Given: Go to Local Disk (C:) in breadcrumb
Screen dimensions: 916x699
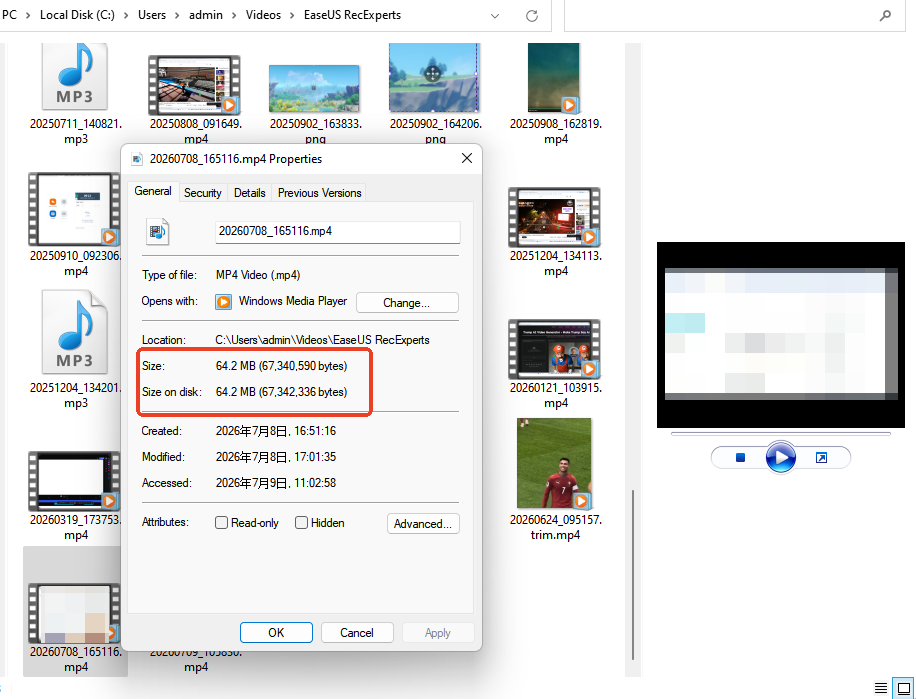Looking at the screenshot, I should point(77,15).
